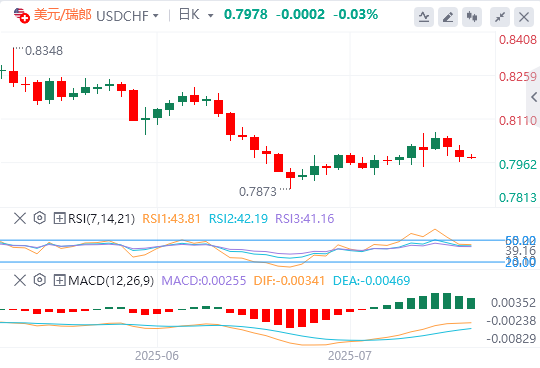Open the USDCHF symbol dropdown arrow
The width and height of the screenshot is (540, 368).
[x=156, y=16]
